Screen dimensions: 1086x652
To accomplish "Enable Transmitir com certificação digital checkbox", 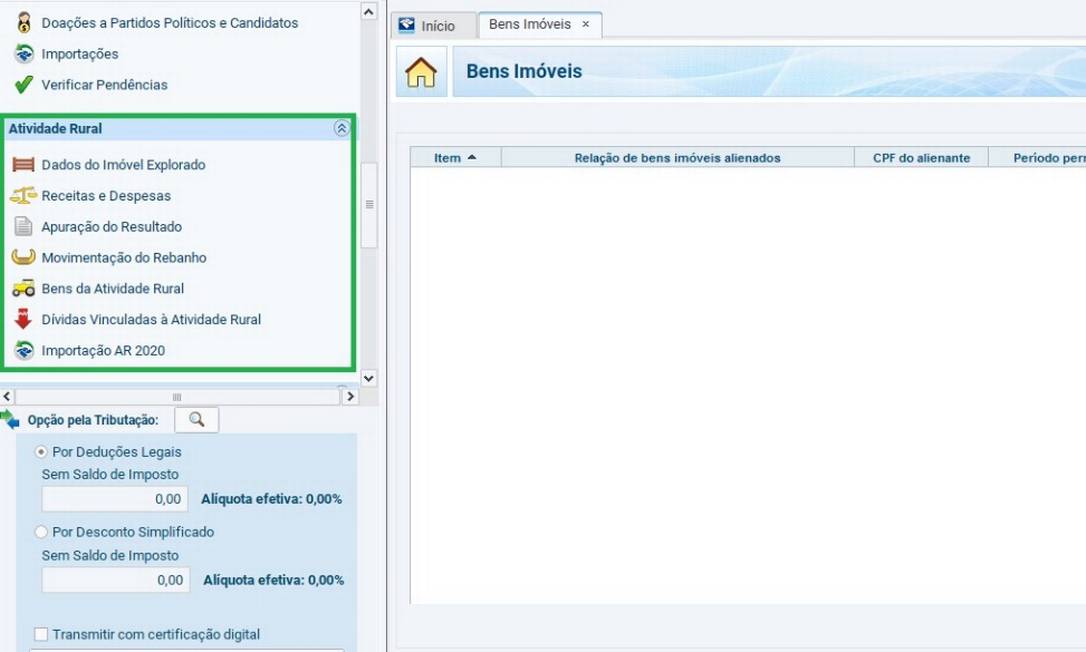I will (x=41, y=634).
